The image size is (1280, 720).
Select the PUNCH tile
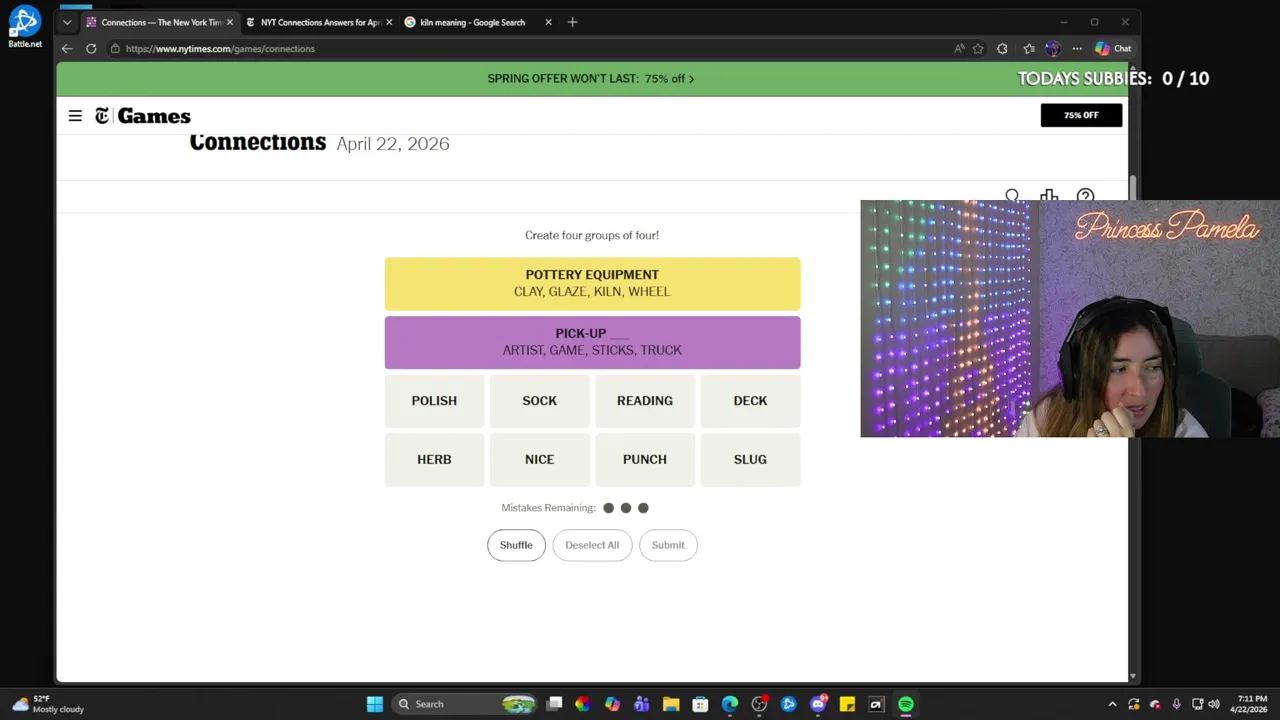click(x=645, y=460)
